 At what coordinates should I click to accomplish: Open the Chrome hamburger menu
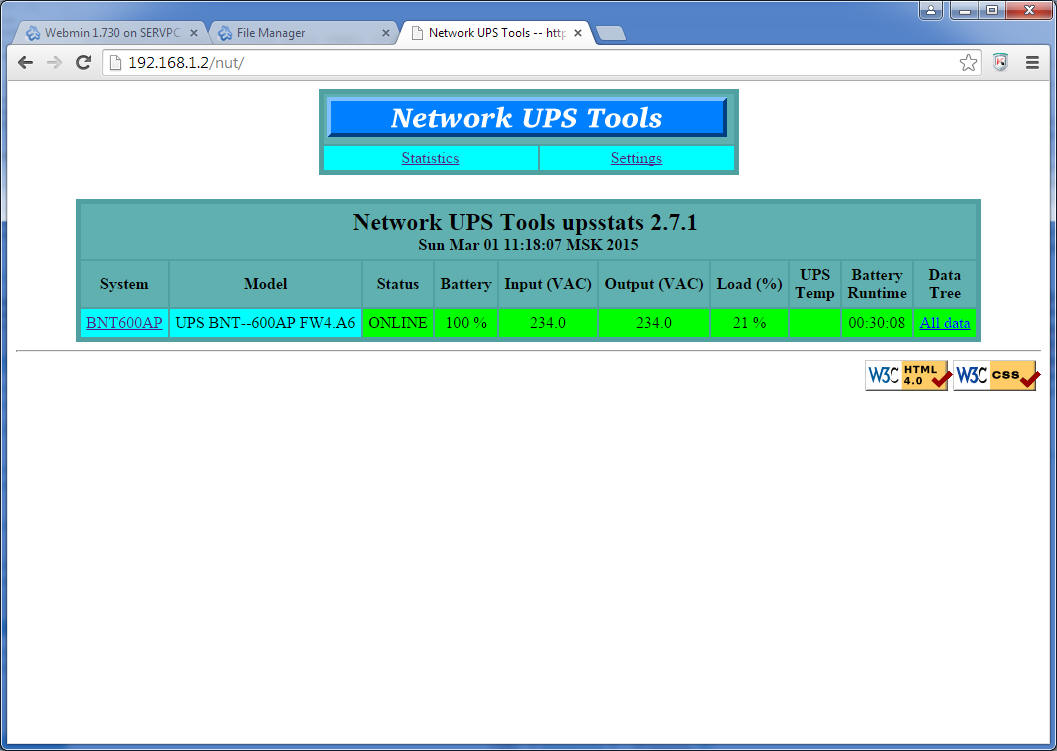point(1032,63)
